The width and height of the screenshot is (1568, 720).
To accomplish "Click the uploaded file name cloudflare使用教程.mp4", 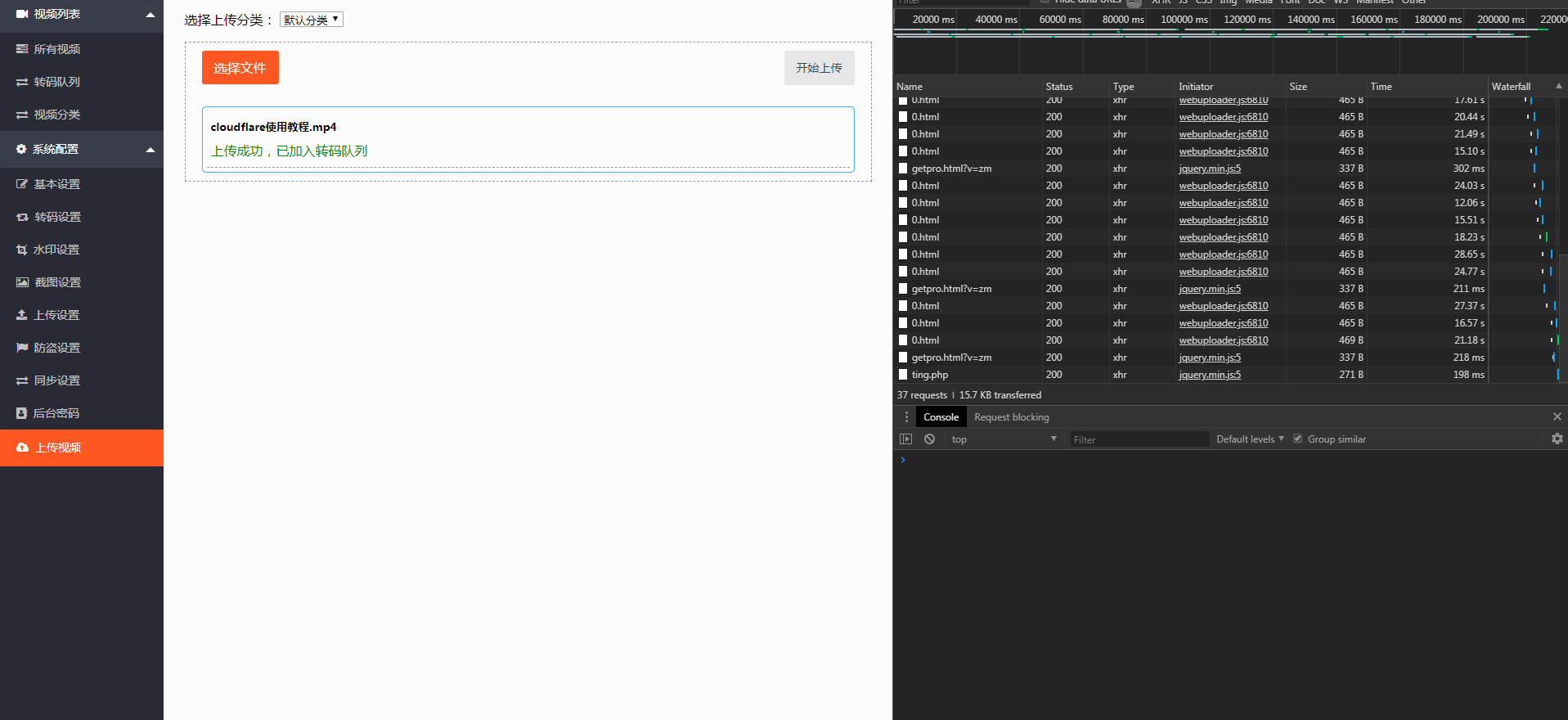I will click(273, 127).
